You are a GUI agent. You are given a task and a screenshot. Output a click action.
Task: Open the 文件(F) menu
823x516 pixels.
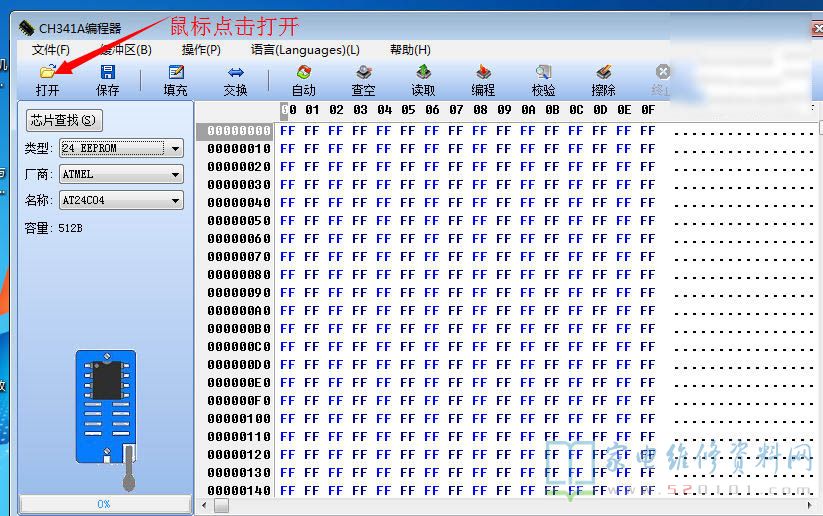click(x=50, y=49)
